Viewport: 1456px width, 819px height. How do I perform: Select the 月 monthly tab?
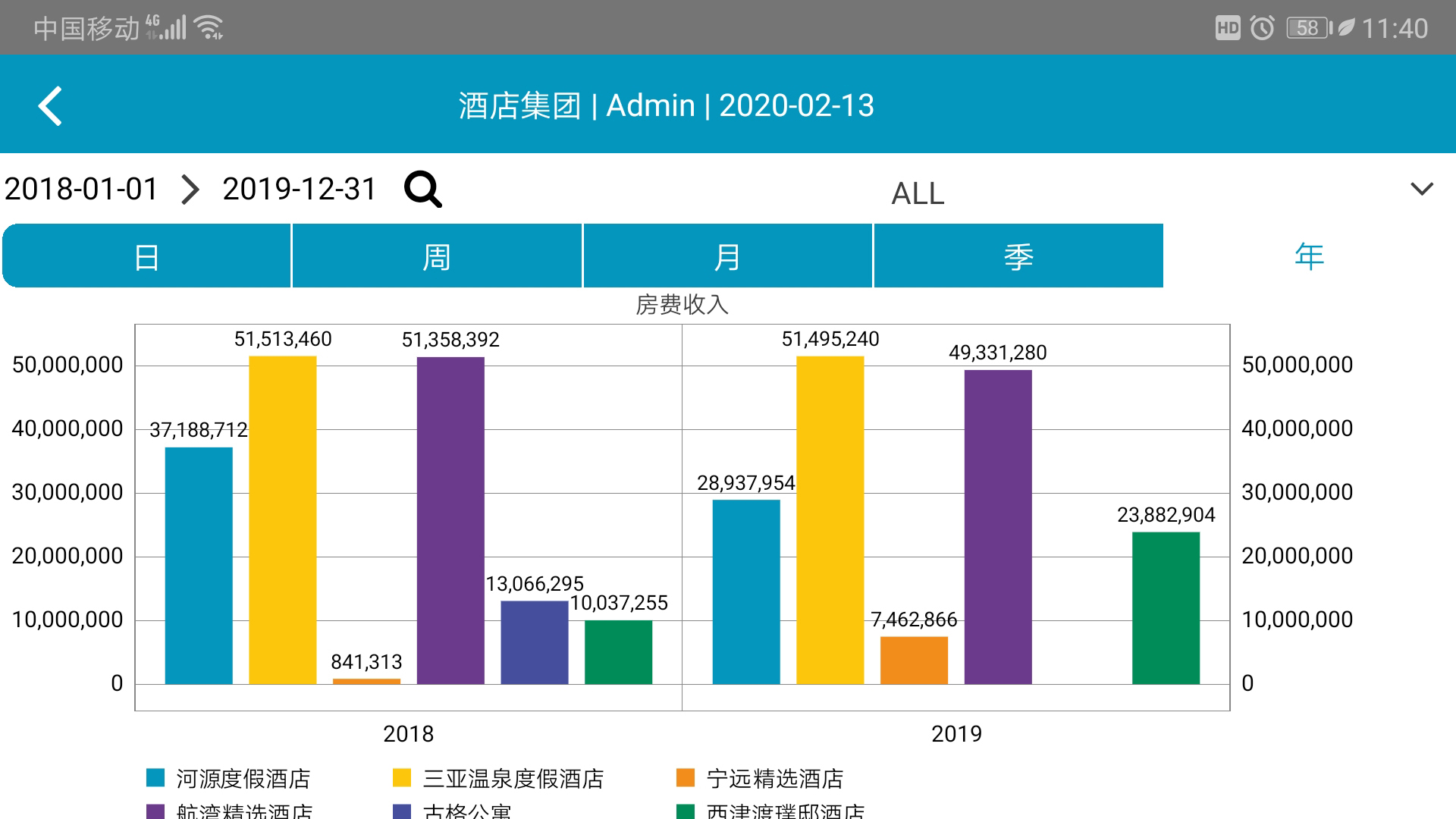click(727, 256)
